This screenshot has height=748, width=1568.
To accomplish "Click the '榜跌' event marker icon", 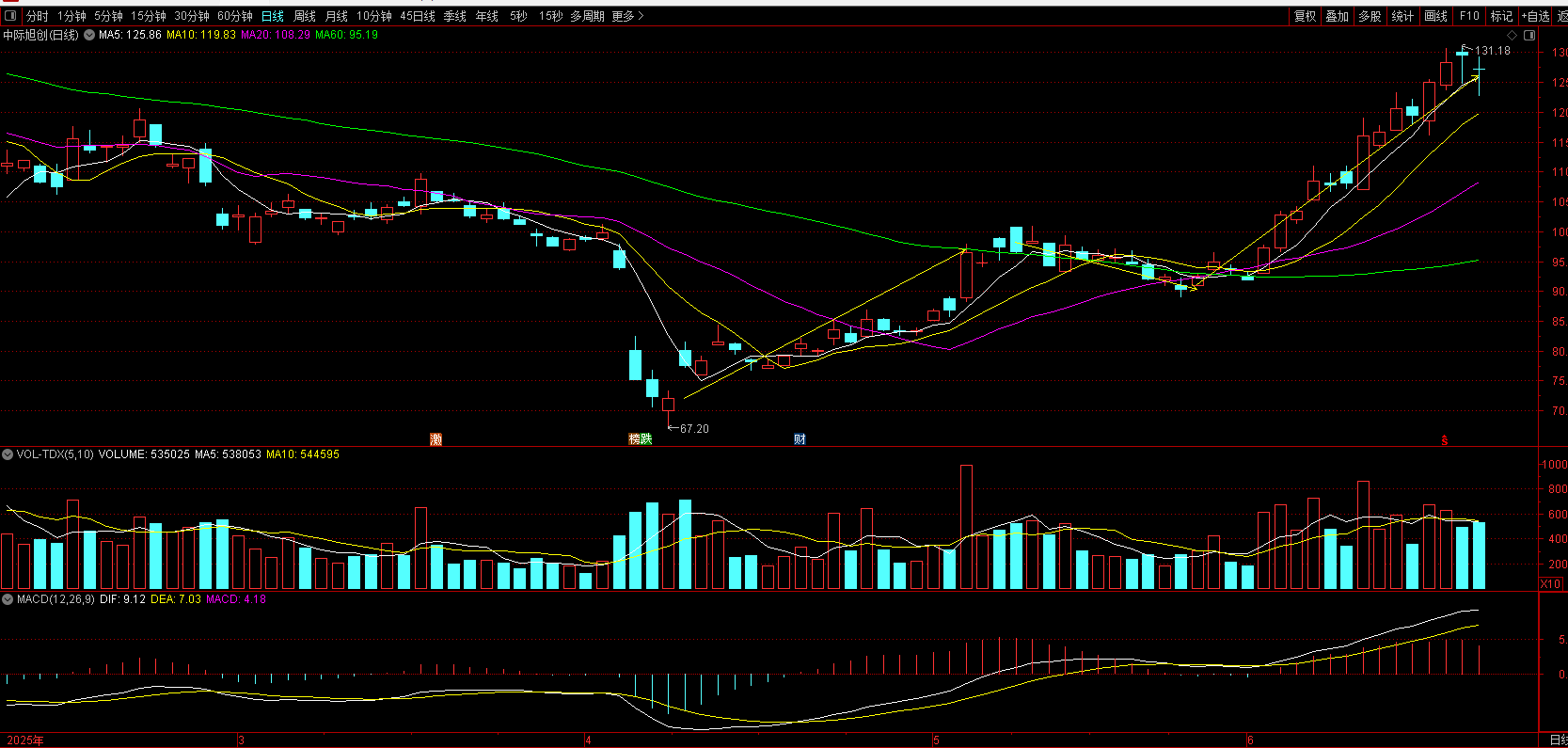I will (641, 439).
